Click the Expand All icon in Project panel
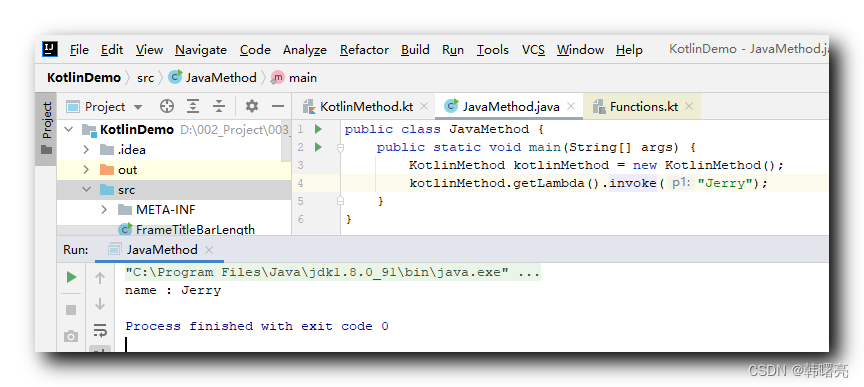The image size is (864, 387). pos(193,106)
